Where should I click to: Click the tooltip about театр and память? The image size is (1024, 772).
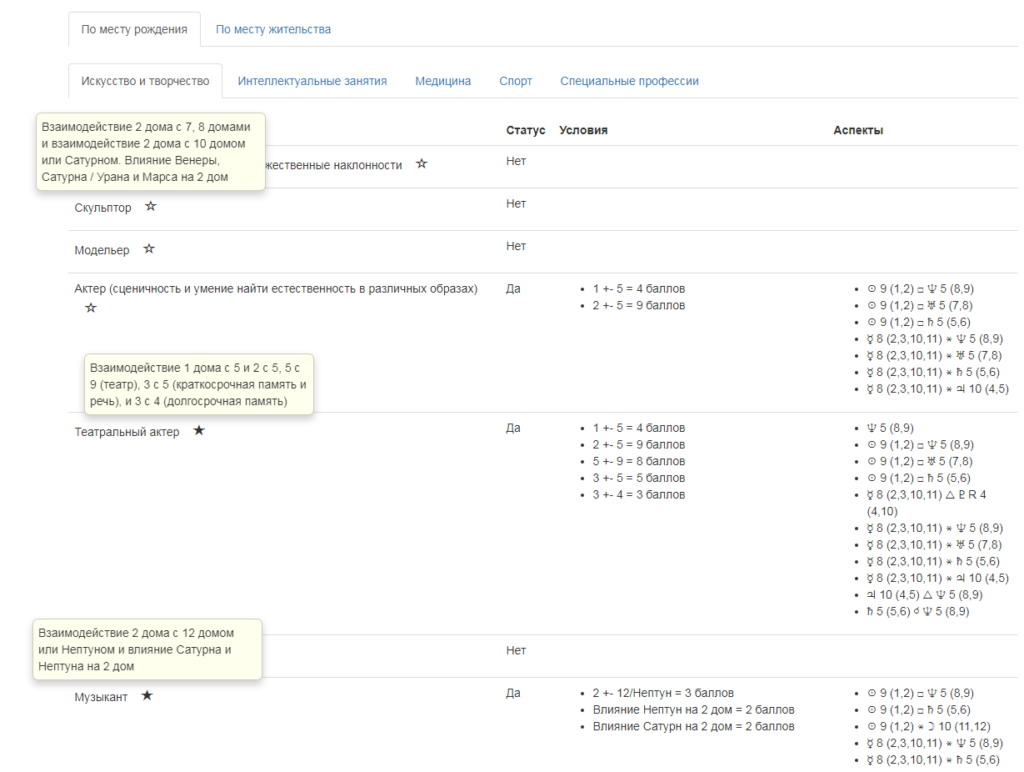point(198,383)
